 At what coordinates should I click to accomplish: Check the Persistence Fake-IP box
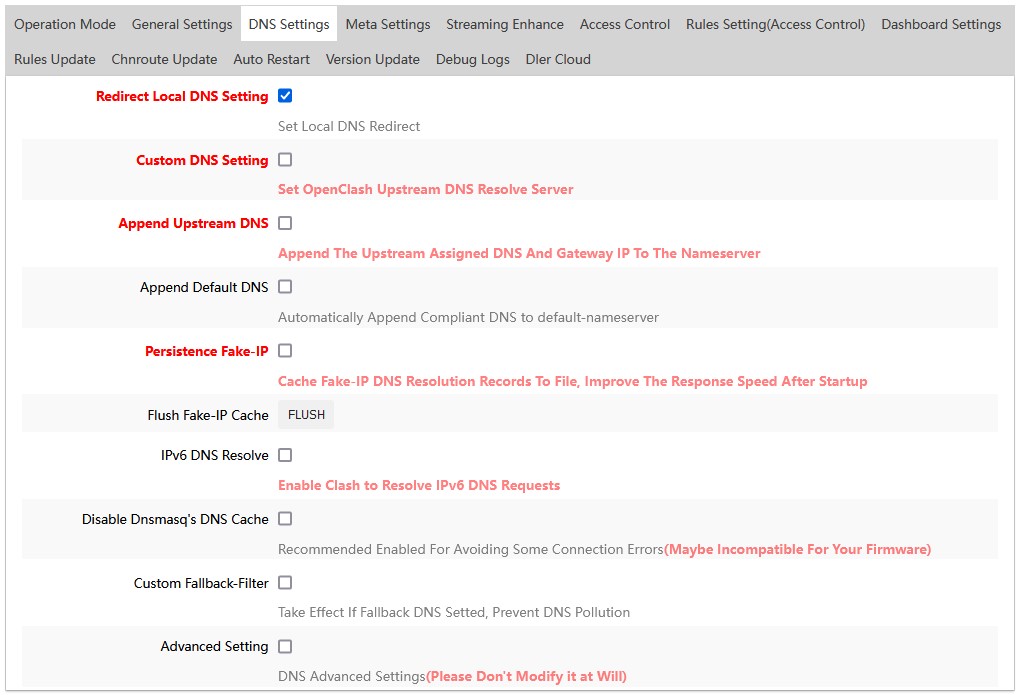click(285, 350)
